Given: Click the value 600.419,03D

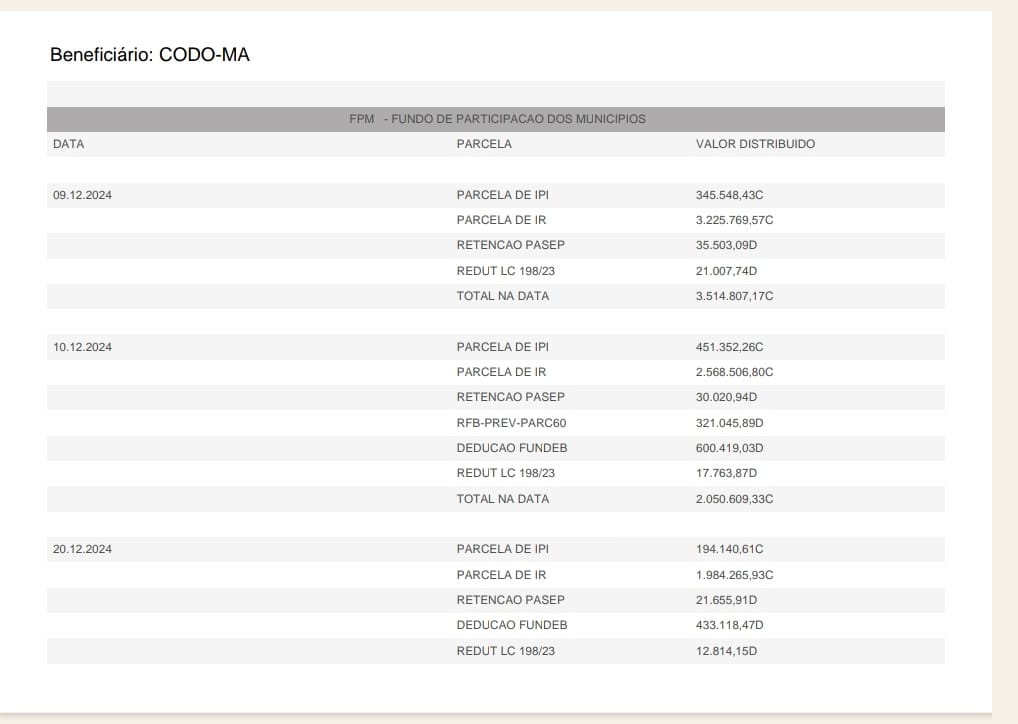Looking at the screenshot, I should tap(729, 448).
